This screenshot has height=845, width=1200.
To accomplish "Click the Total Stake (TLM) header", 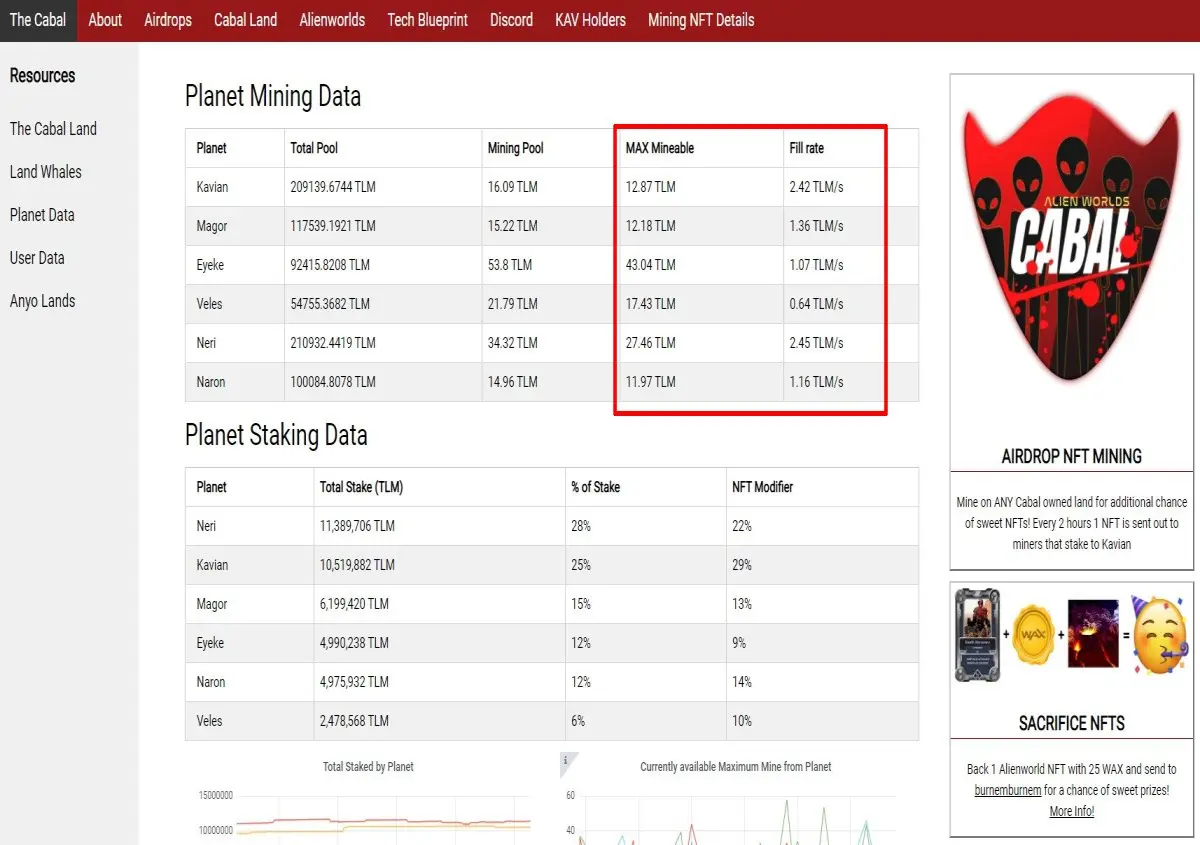I will coord(362,487).
